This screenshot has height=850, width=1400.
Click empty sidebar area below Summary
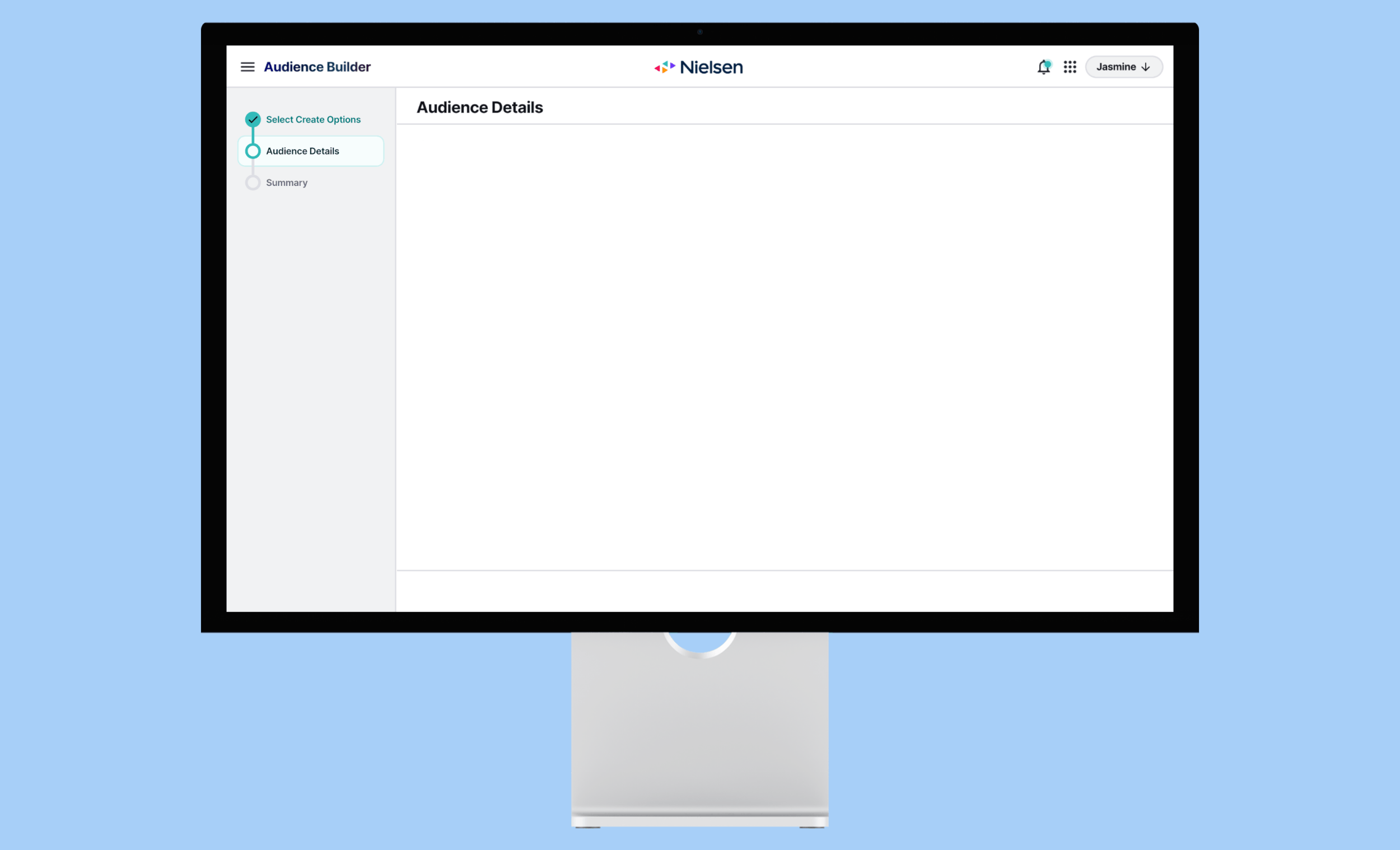(311, 398)
